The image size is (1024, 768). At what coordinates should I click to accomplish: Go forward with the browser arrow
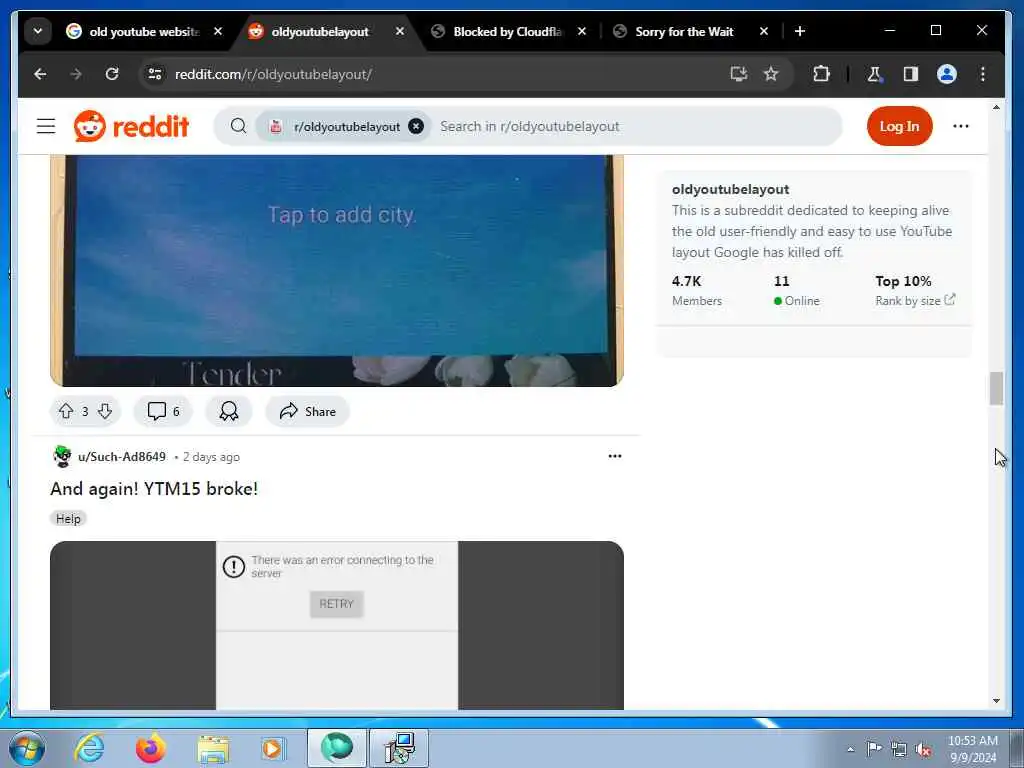click(76, 74)
